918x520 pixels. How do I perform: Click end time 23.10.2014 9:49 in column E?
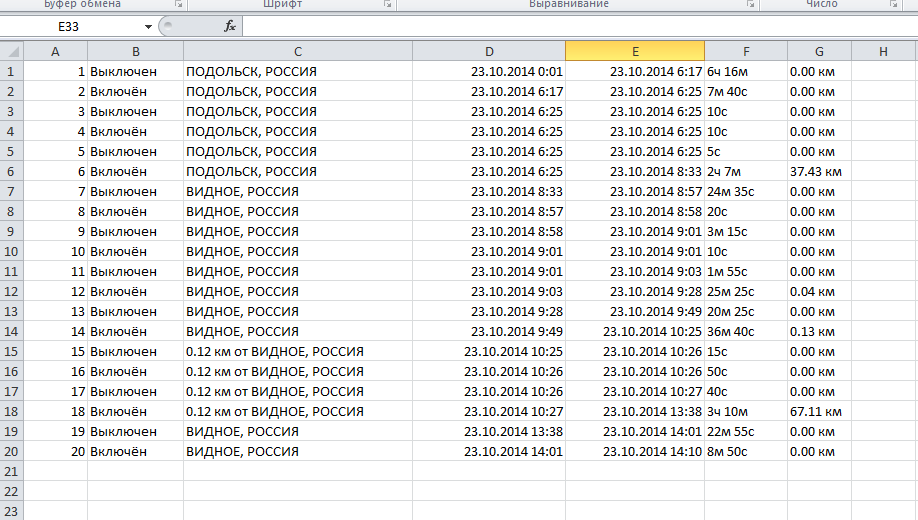[635, 312]
